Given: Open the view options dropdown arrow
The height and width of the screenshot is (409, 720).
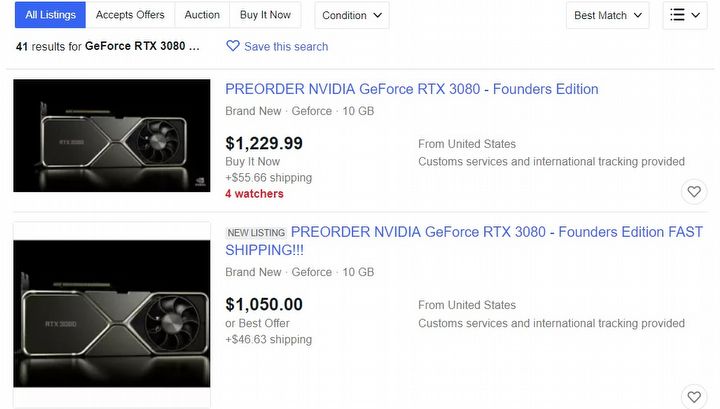Looking at the screenshot, I should pyautogui.click(x=697, y=15).
